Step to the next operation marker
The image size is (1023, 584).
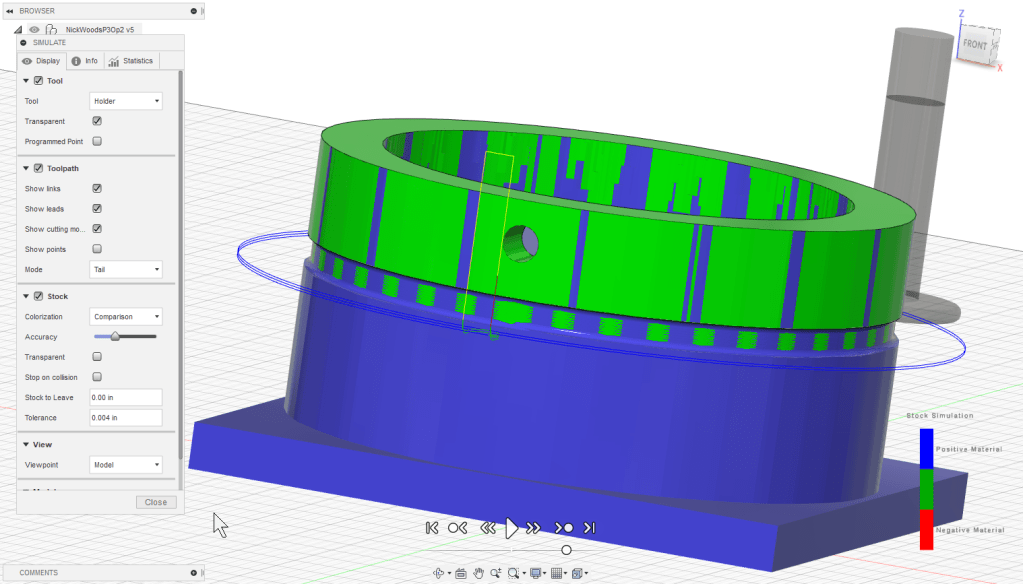pyautogui.click(x=564, y=528)
